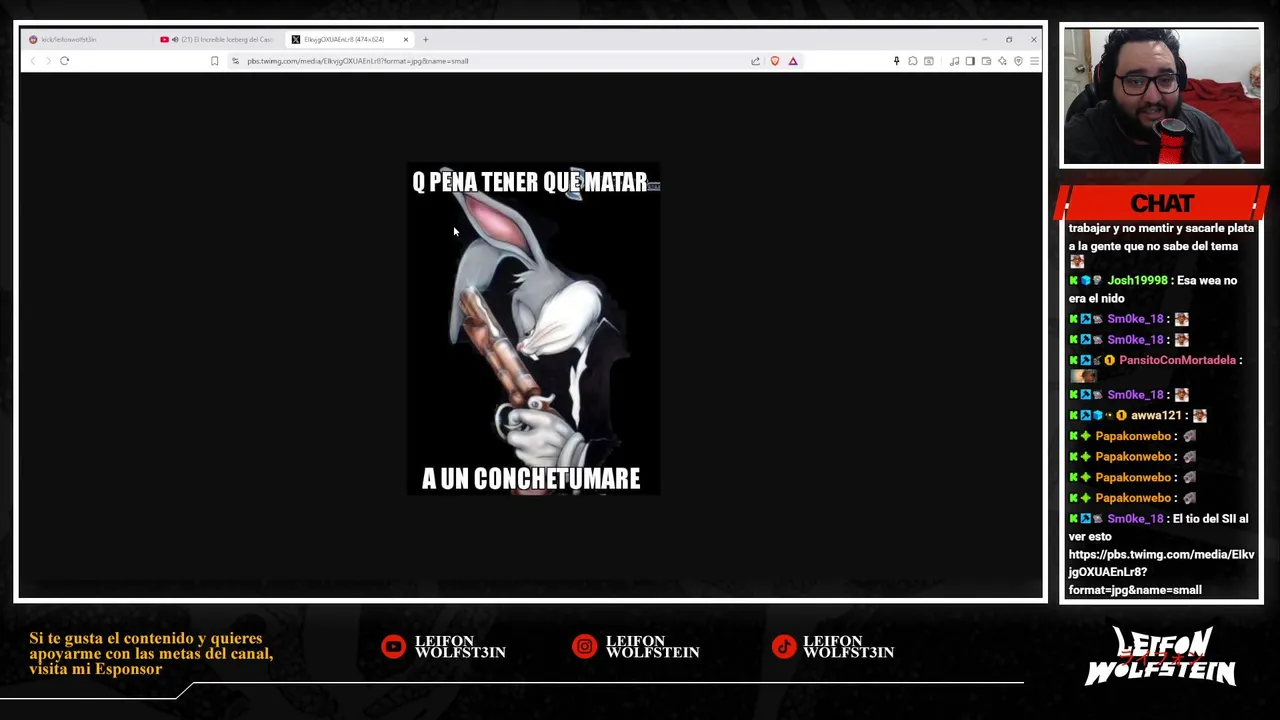The image size is (1280, 720).
Task: Maximize or restore the browser window
Action: (x=1009, y=40)
